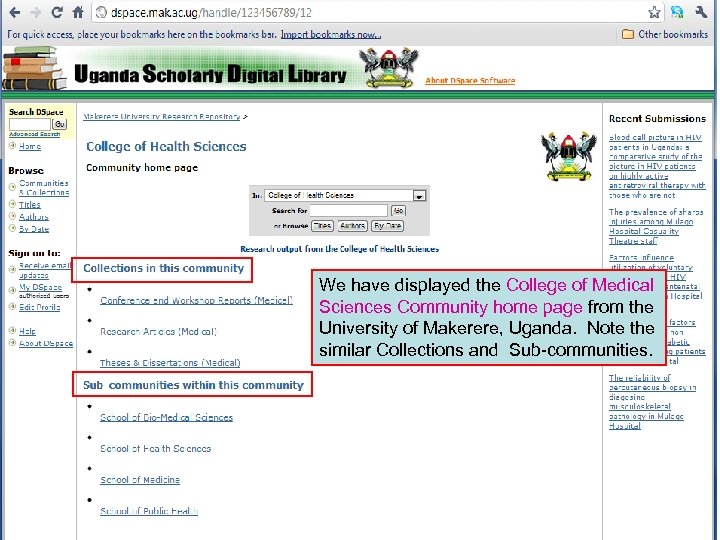Screen dimensions: 720x540
Task: Click the bullet icon beside Home
Action: (13, 146)
